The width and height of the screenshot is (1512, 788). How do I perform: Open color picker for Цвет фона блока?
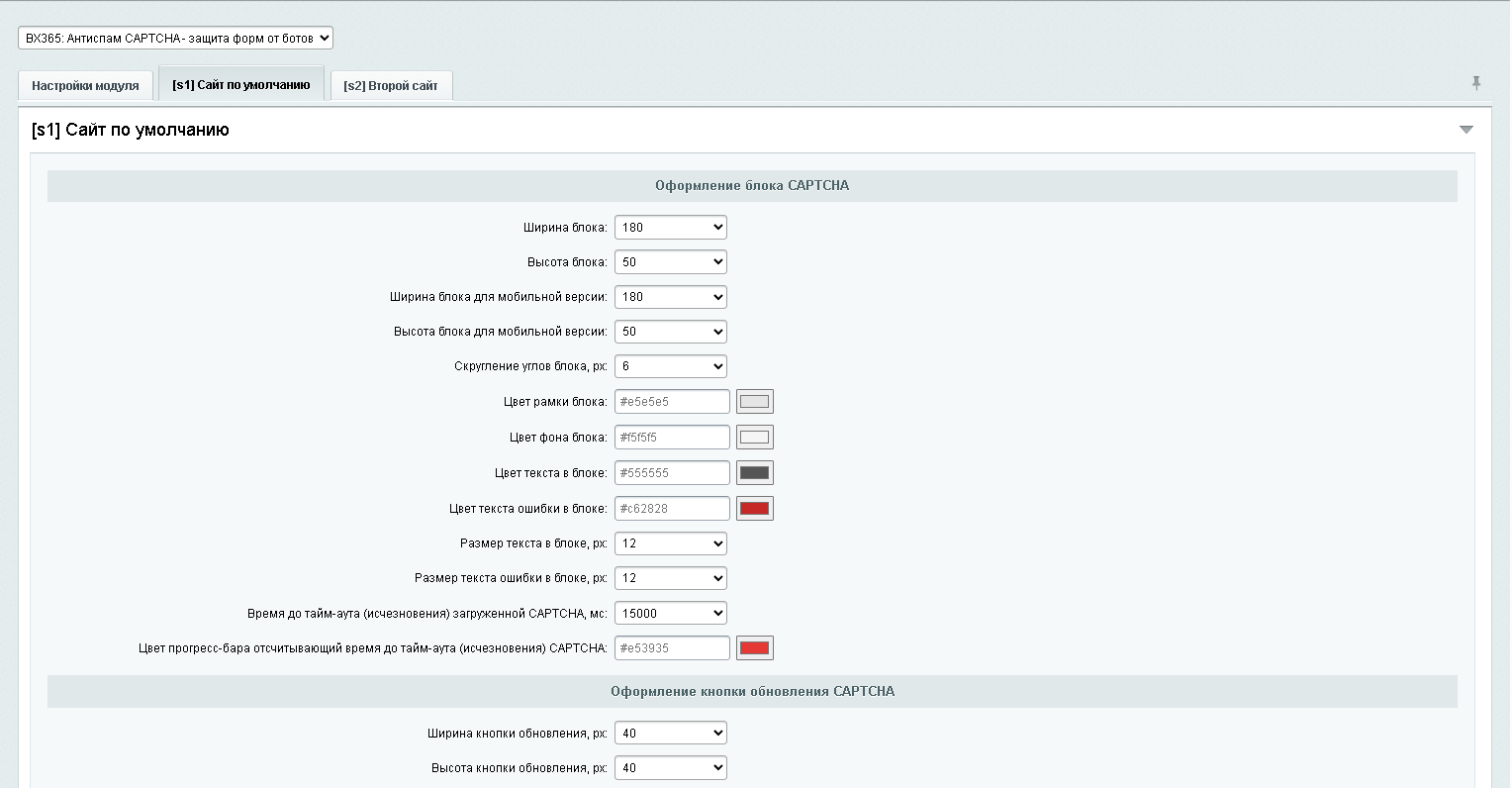coord(755,438)
